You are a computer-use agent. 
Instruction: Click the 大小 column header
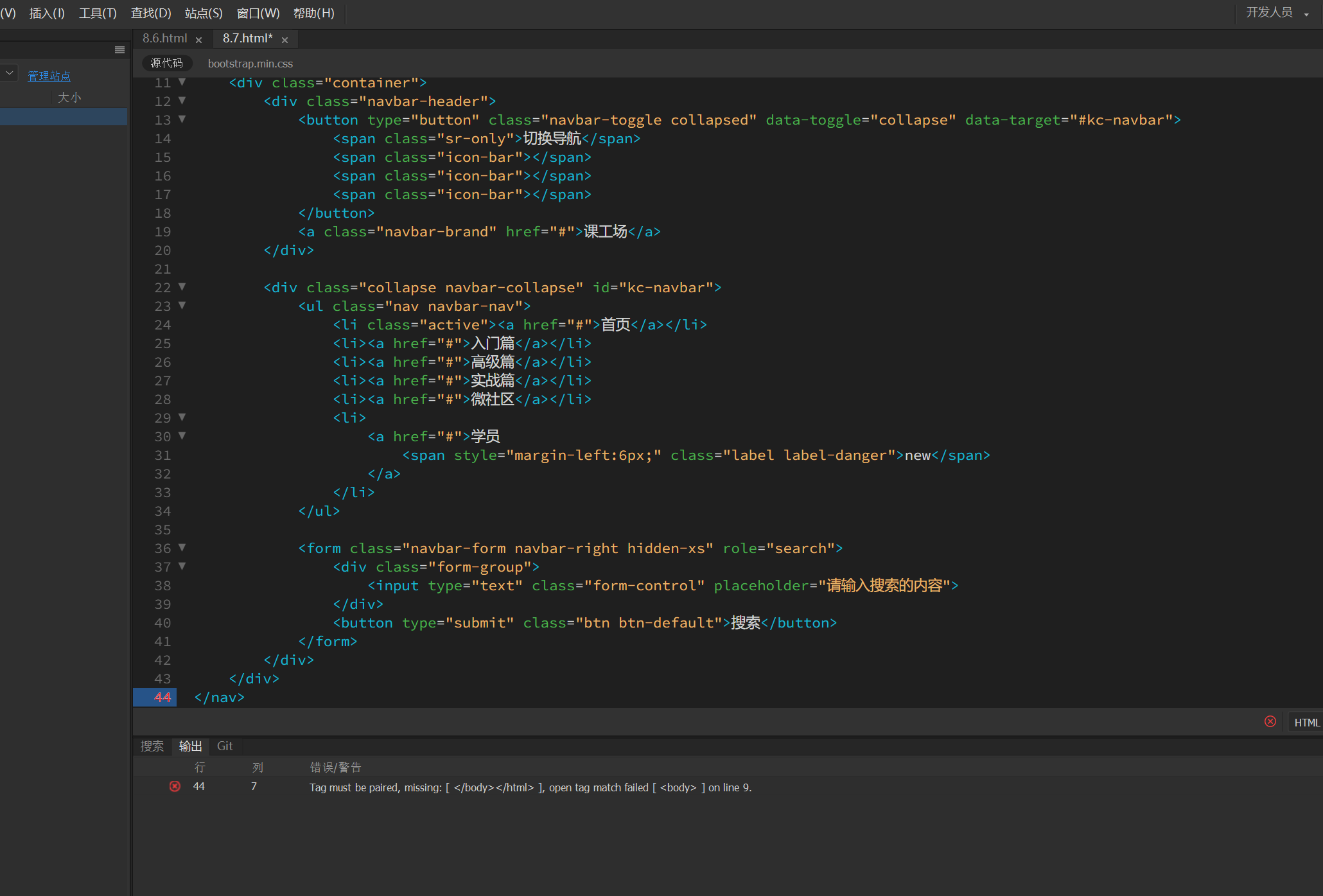pyautogui.click(x=69, y=97)
